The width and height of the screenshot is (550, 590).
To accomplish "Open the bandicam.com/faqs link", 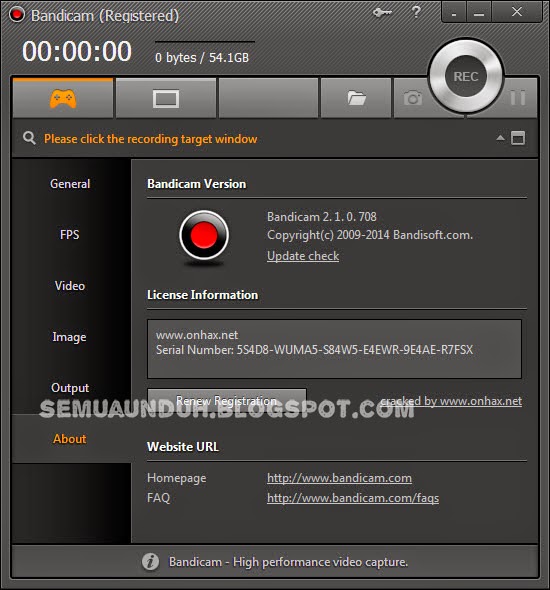I will (x=353, y=498).
